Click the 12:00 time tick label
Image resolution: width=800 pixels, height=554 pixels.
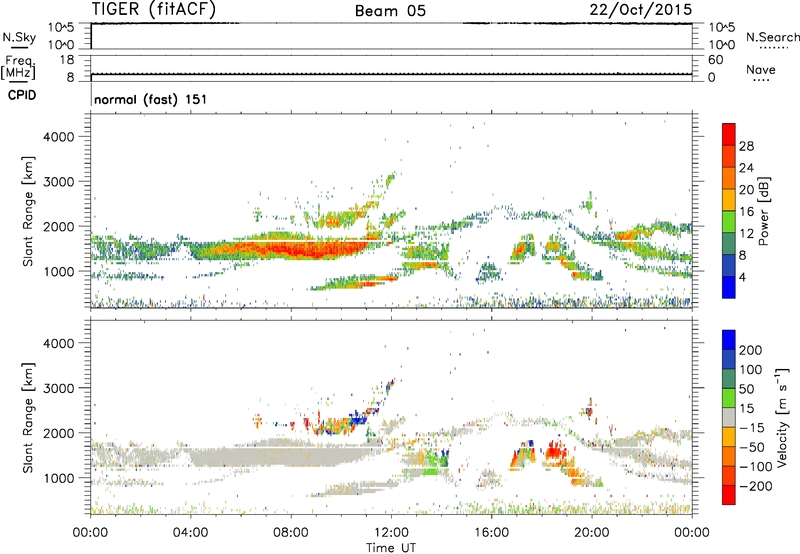click(x=391, y=533)
